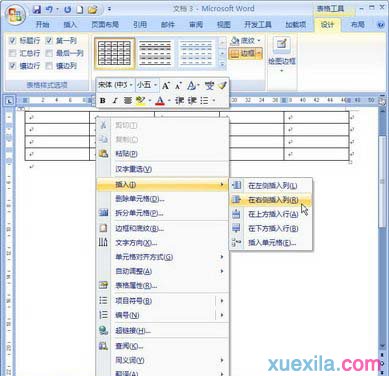Choose 插入单元格 from submenu

pyautogui.click(x=271, y=243)
